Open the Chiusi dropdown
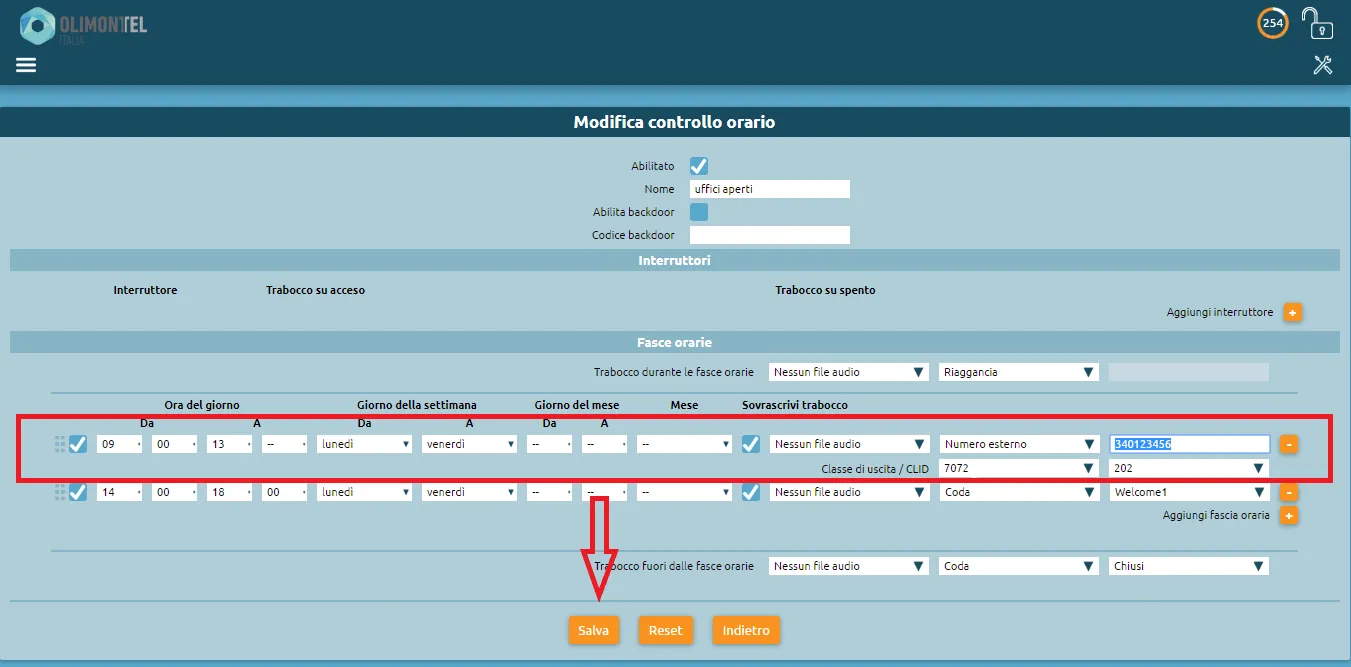The image size is (1351, 667). click(x=1188, y=566)
